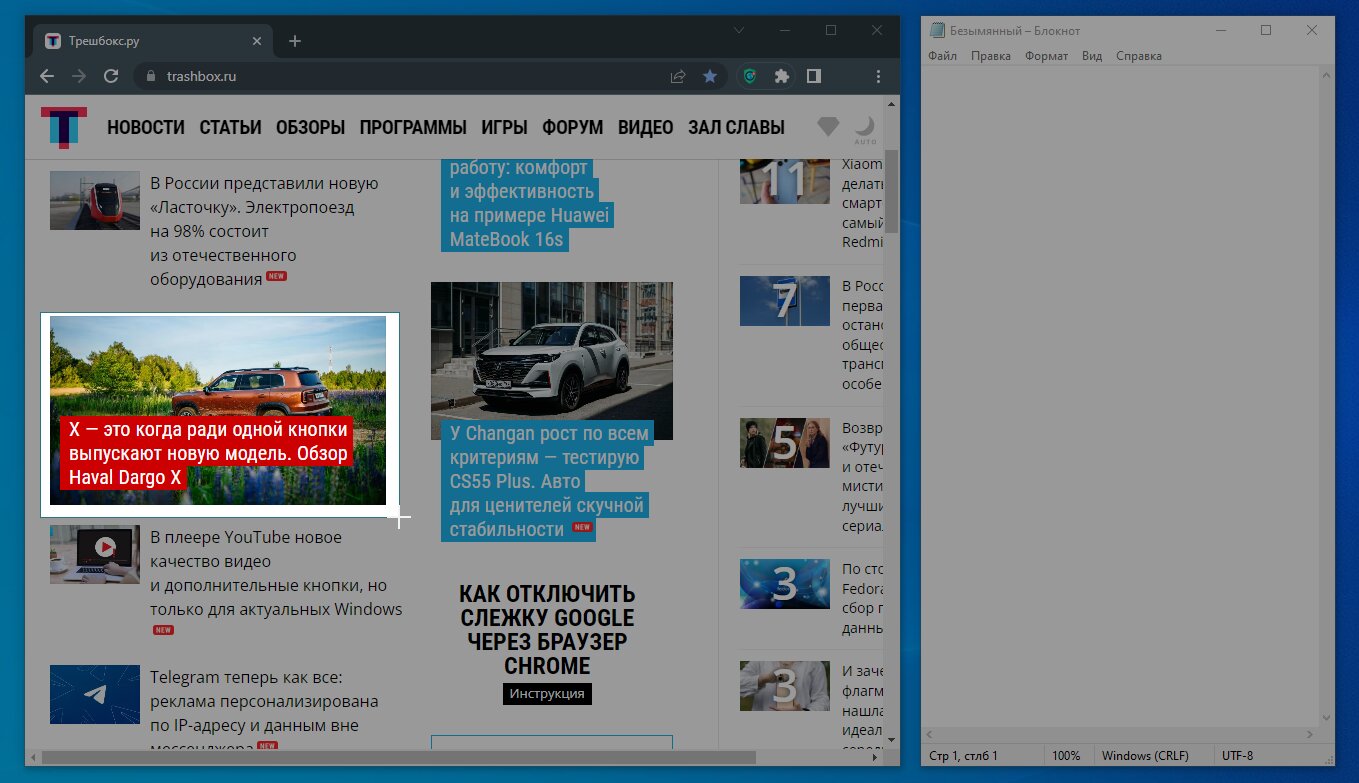Screen dimensions: 1359x783
Task: Open the Huawei MateBook 16s article
Action: coord(527,204)
